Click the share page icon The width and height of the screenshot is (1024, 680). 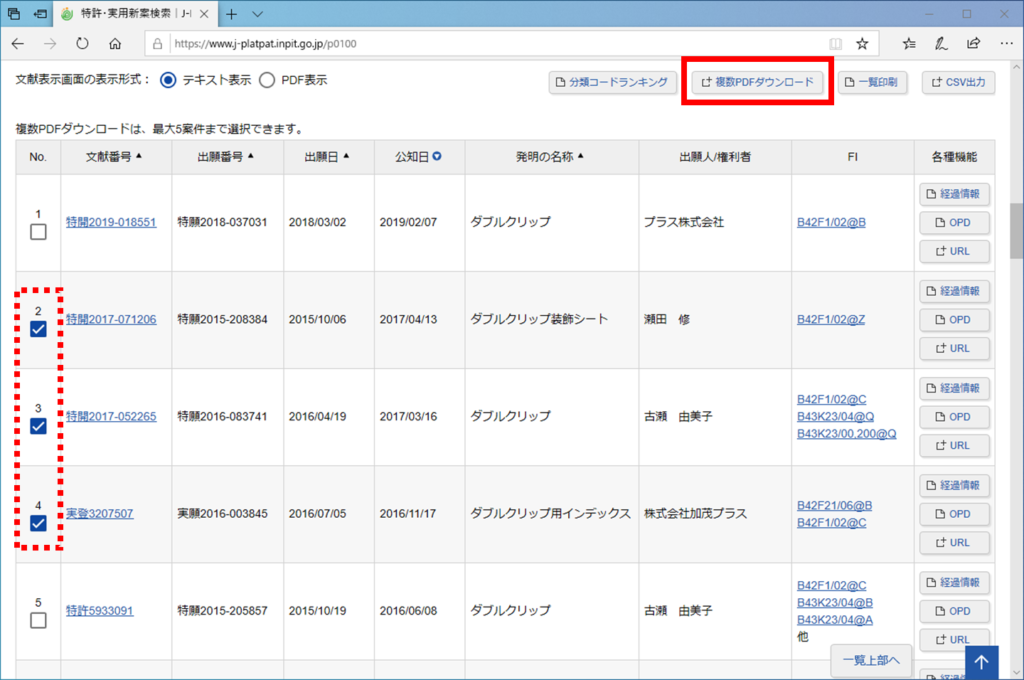point(973,44)
